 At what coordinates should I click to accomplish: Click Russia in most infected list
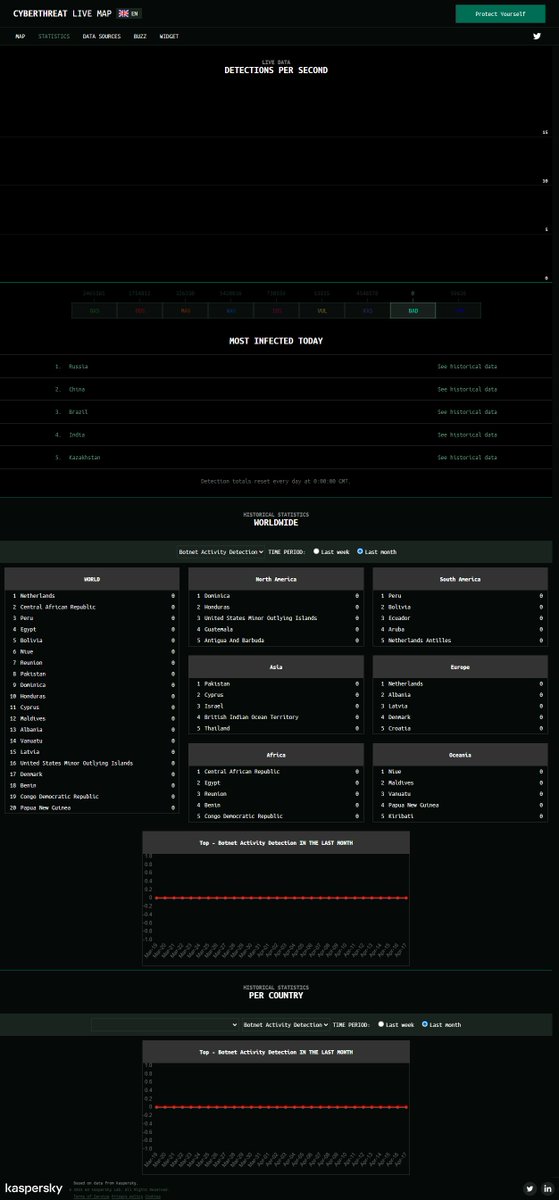tap(78, 366)
